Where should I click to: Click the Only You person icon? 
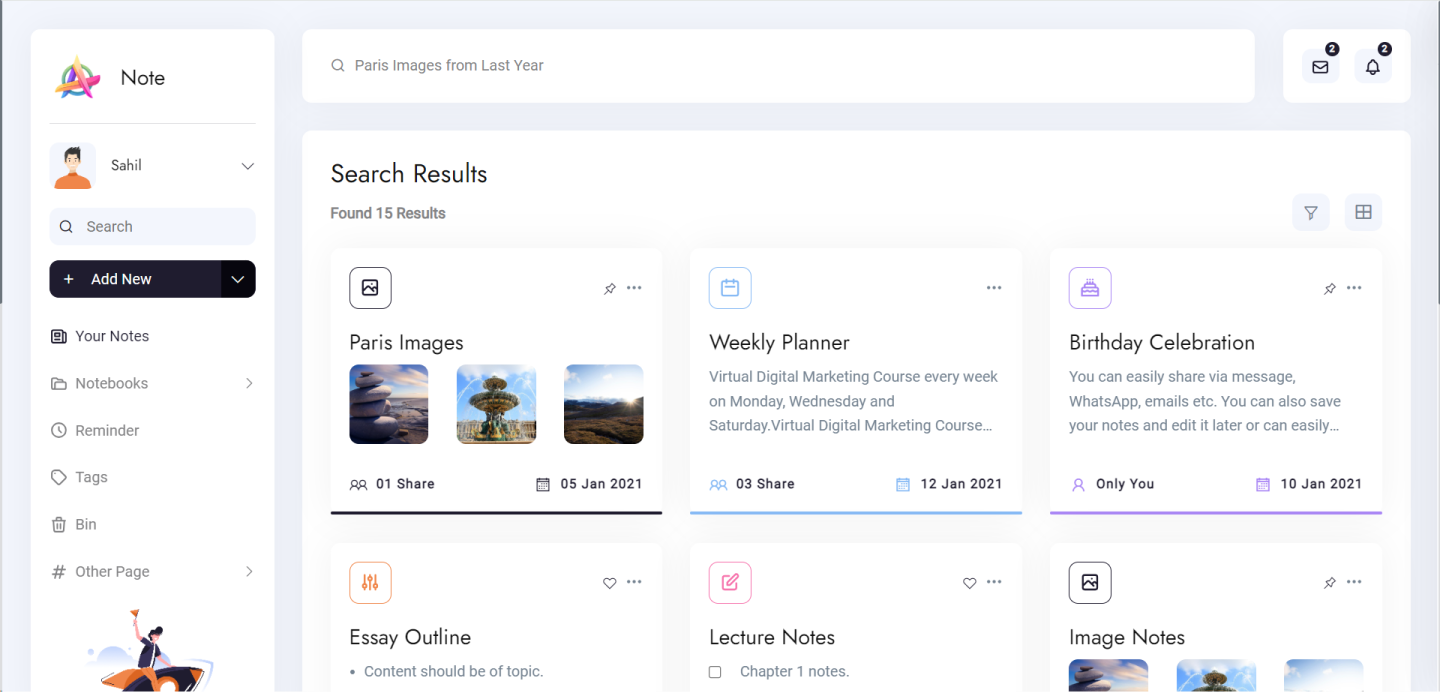click(1078, 485)
